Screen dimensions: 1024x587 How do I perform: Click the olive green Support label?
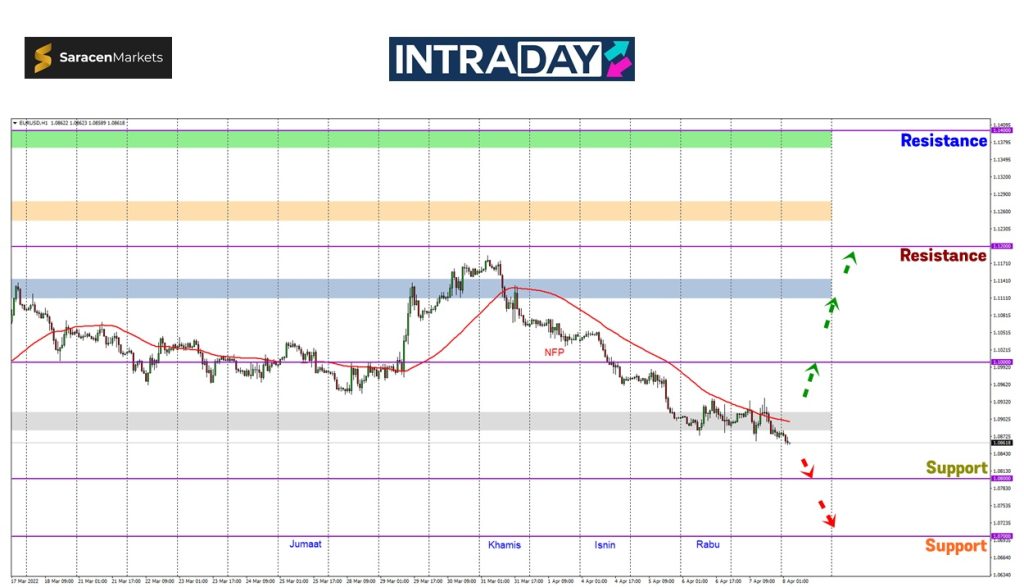[x=956, y=468]
